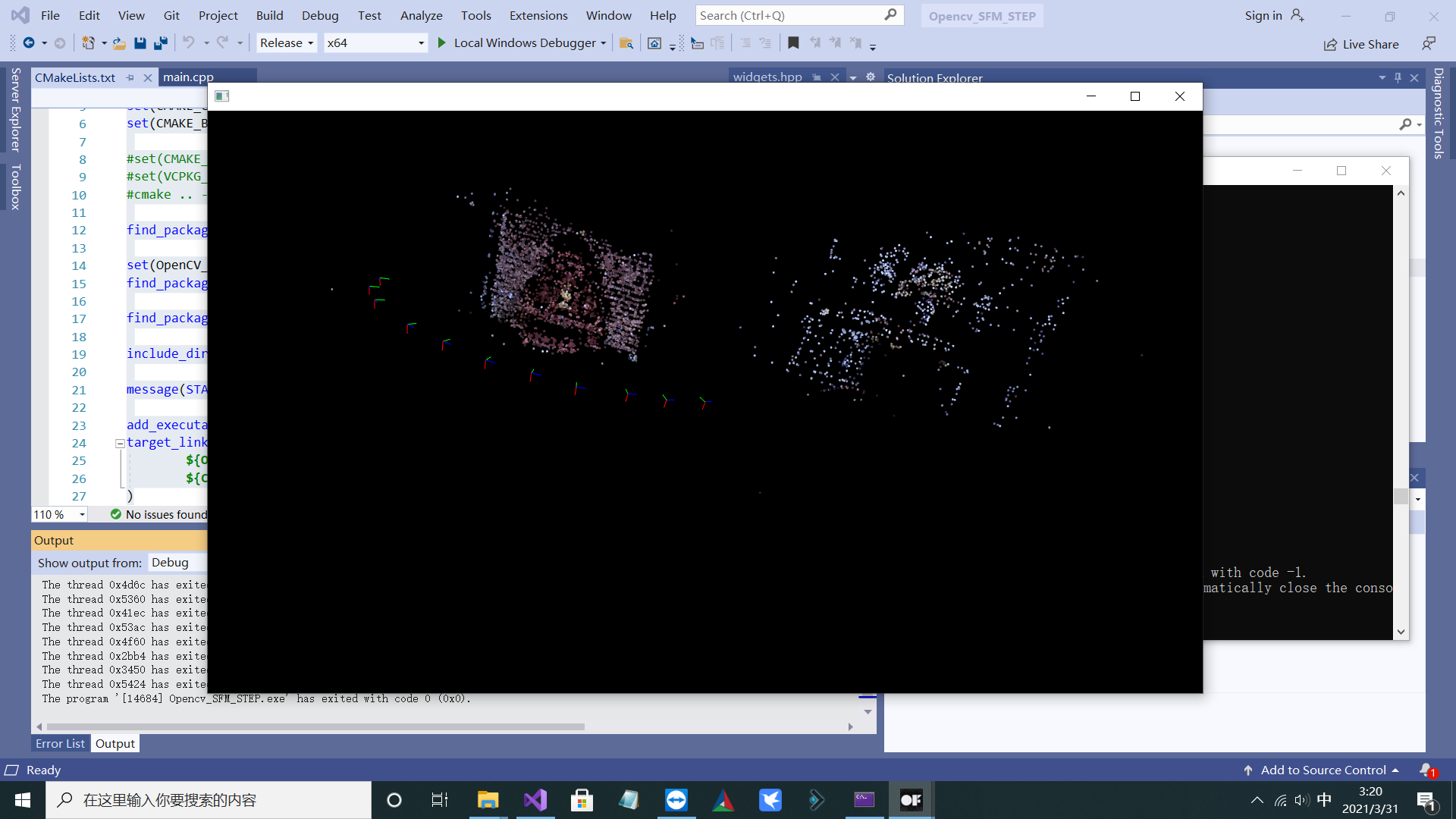Keep the widgets.hpp preview tab open
This screenshot has width=1456, height=819.
(816, 77)
